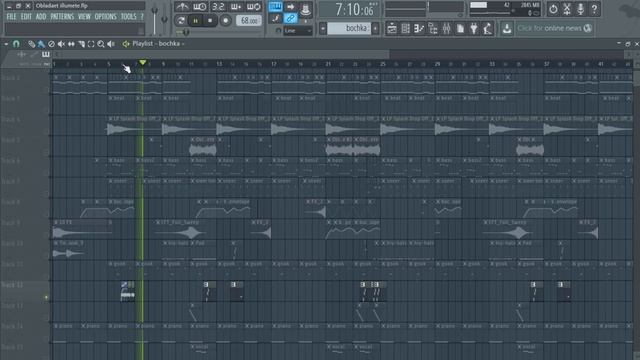Click the green playhead marker on the timeline
The height and width of the screenshot is (360, 640).
point(142,63)
